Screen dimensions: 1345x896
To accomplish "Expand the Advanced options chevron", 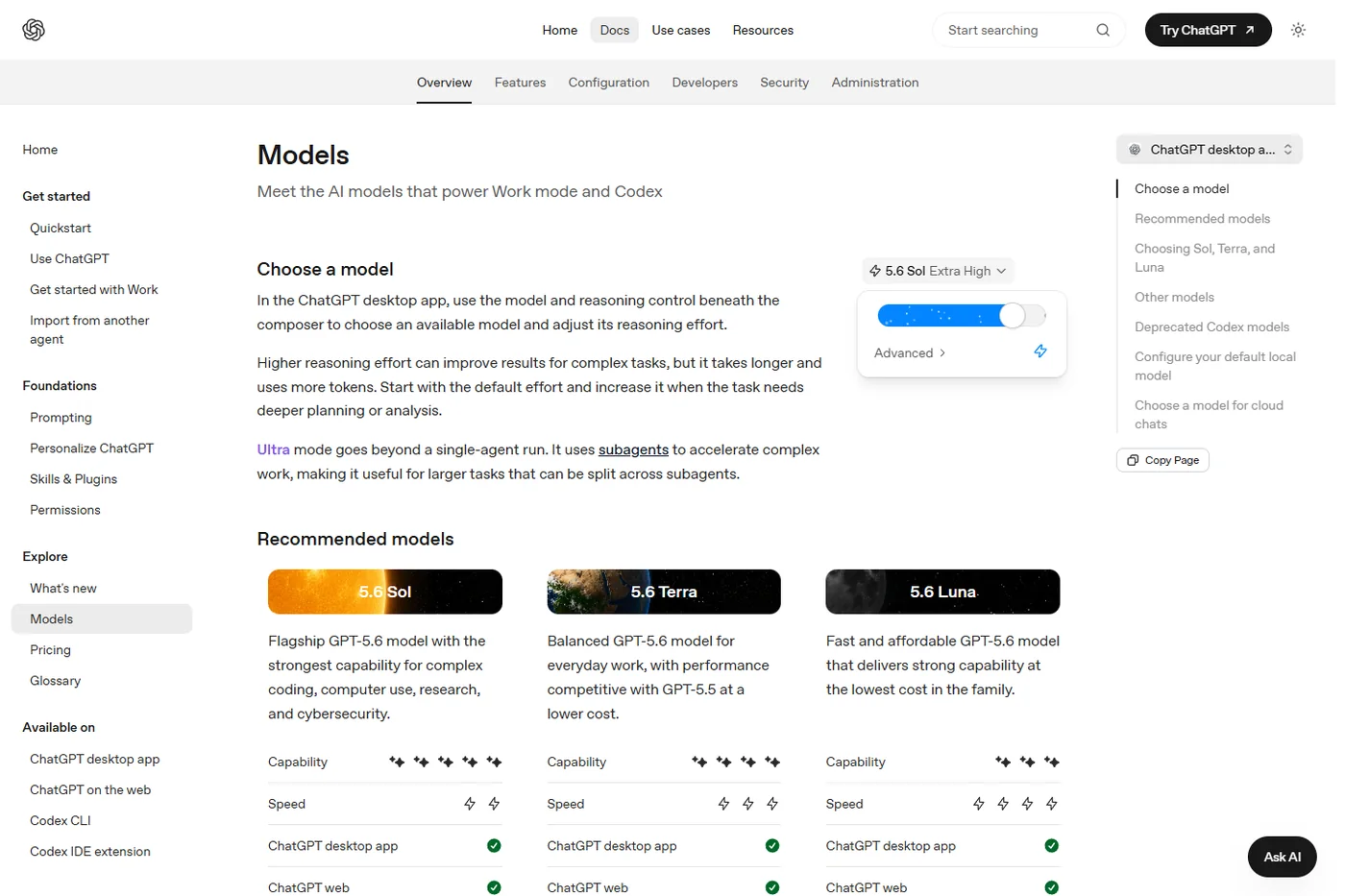I will 942,353.
